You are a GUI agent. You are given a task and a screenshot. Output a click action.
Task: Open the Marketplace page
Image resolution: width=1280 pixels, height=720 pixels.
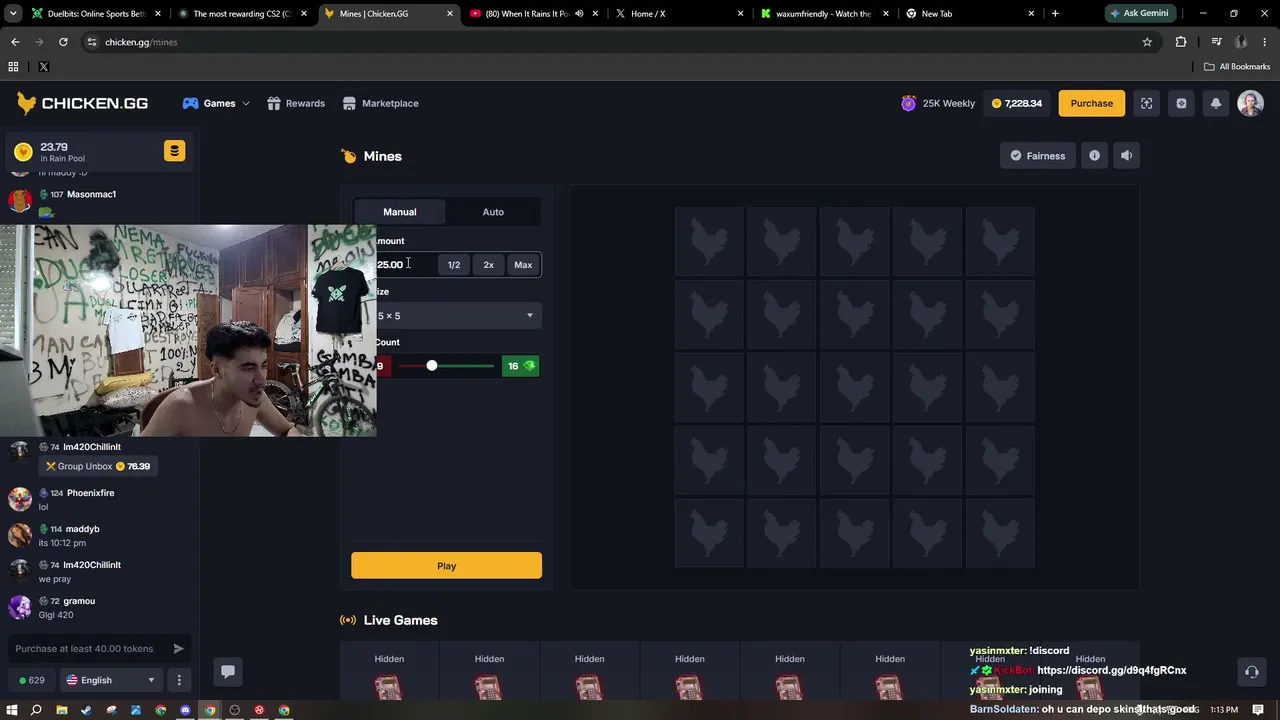tap(380, 103)
